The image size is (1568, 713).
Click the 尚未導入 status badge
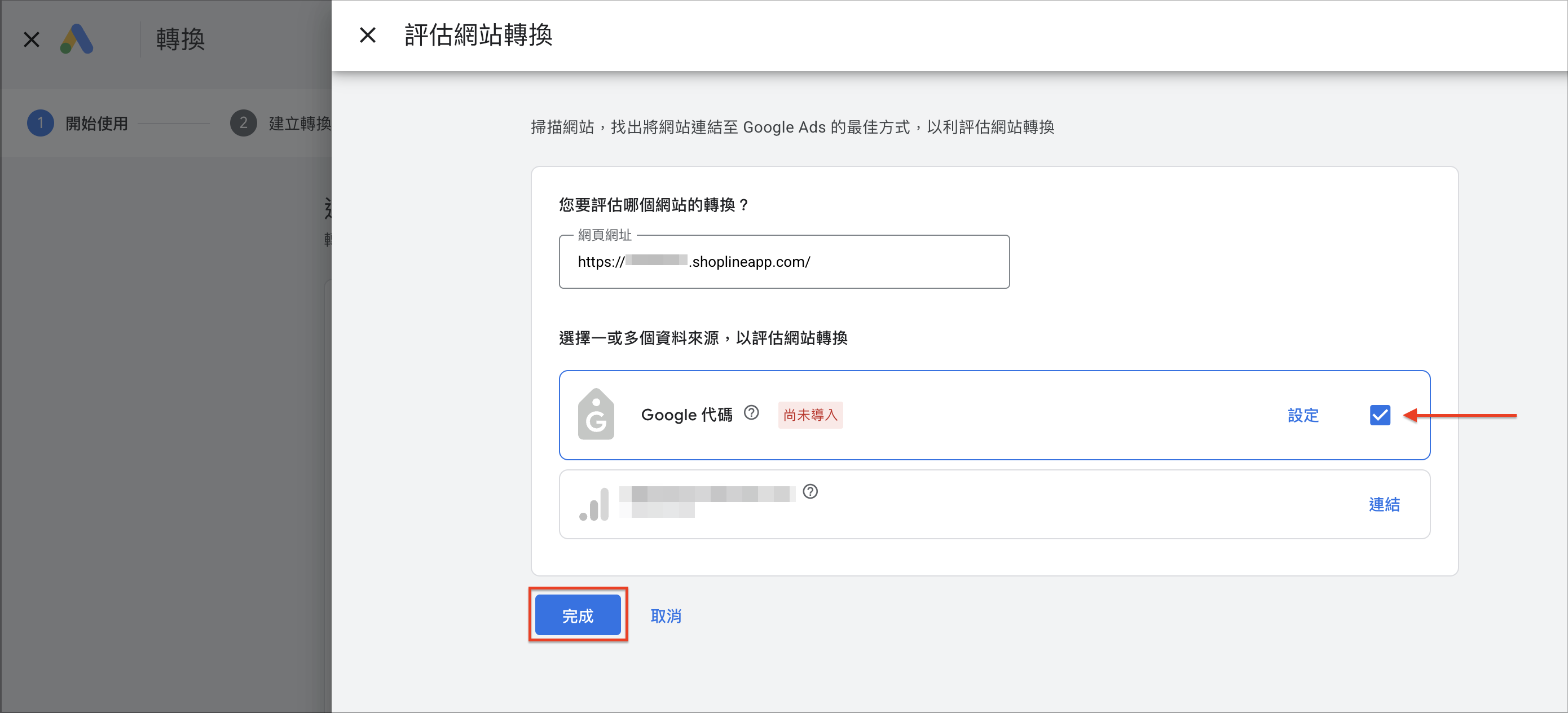click(x=810, y=415)
